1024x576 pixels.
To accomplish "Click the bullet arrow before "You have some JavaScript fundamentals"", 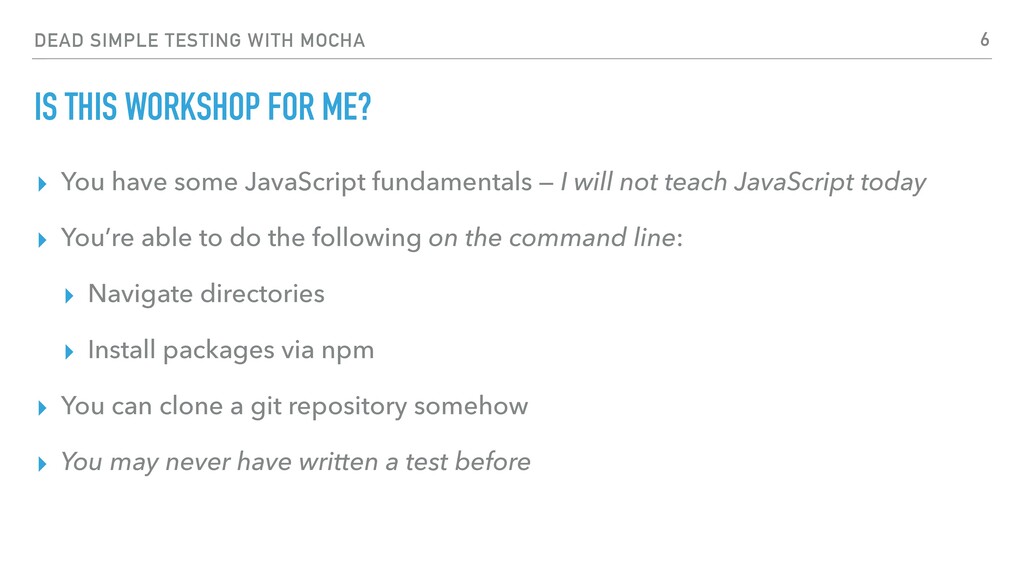I will pos(42,184).
